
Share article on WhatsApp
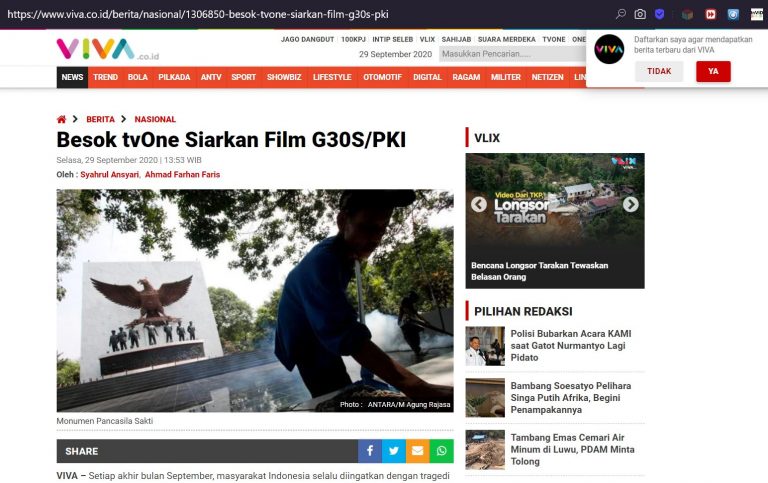(441, 451)
